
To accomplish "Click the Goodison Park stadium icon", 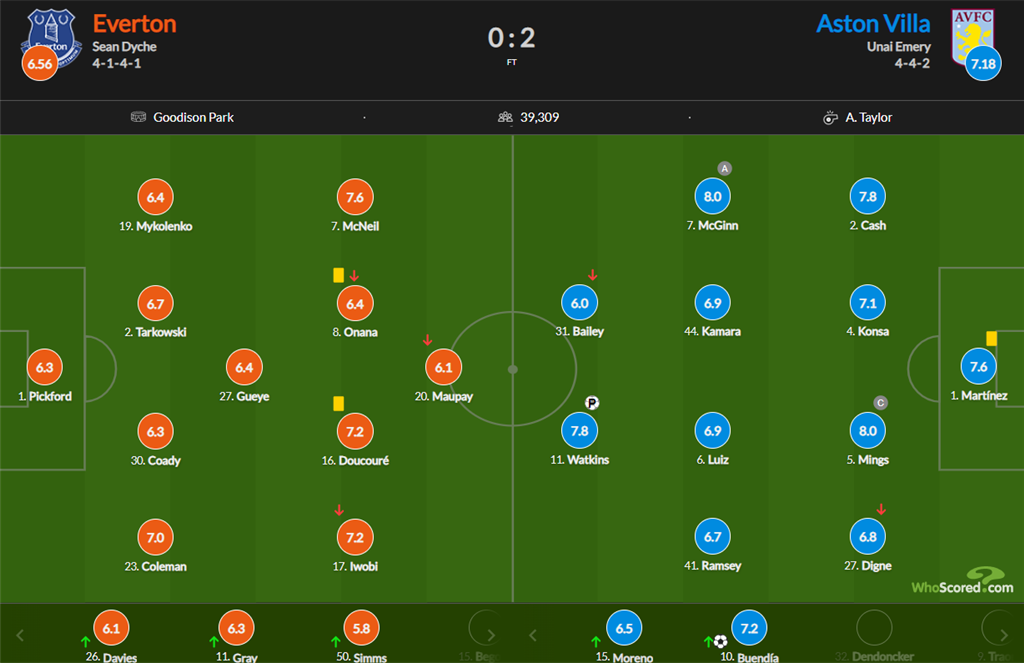I will tap(138, 117).
